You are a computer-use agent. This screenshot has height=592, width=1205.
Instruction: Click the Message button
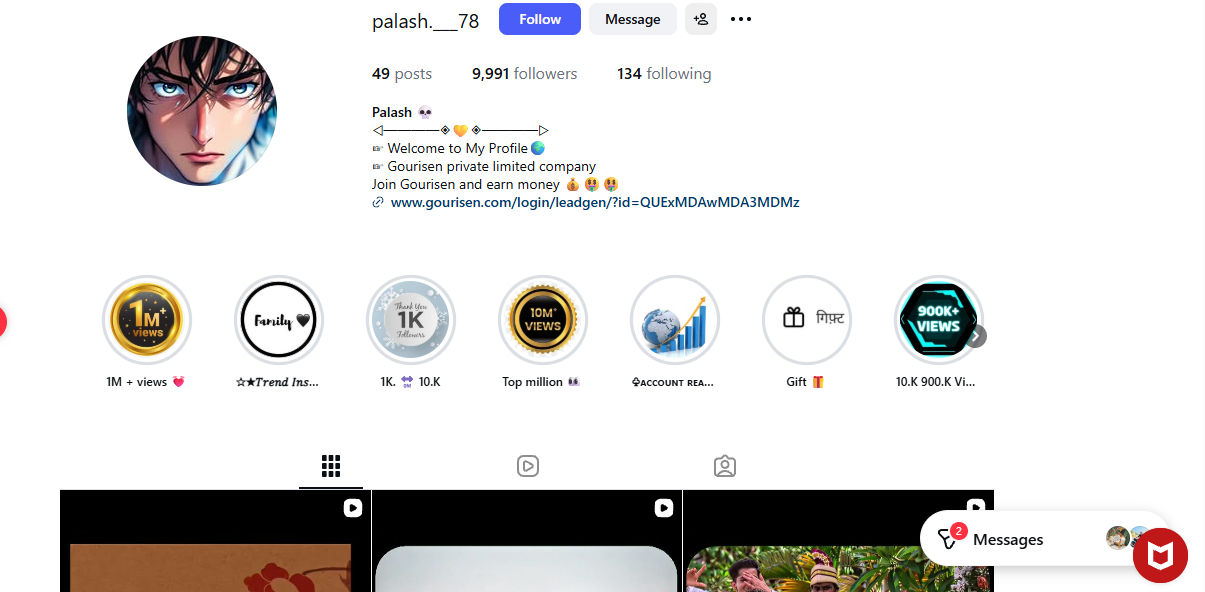[x=633, y=19]
